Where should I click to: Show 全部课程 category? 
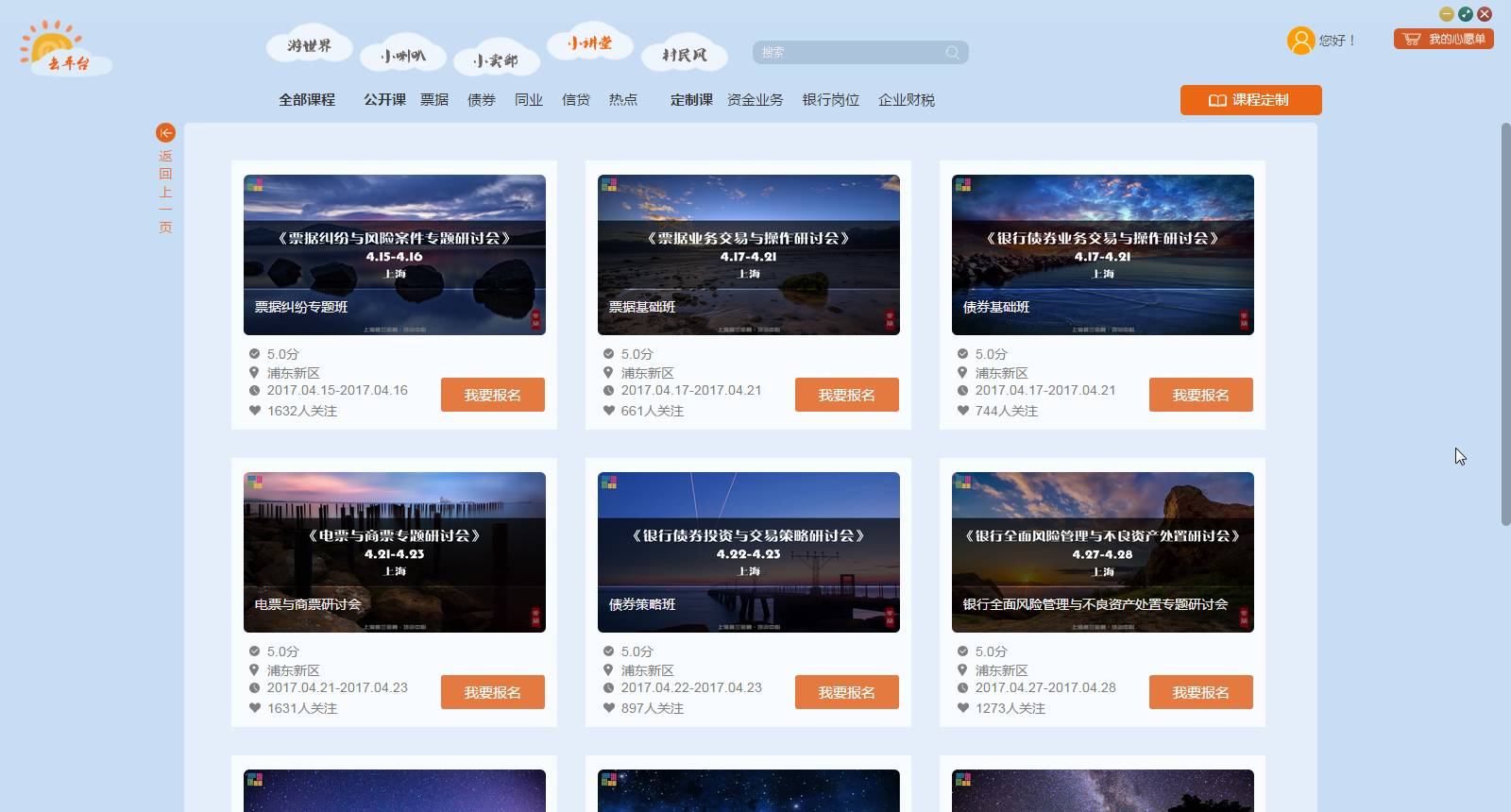click(307, 100)
